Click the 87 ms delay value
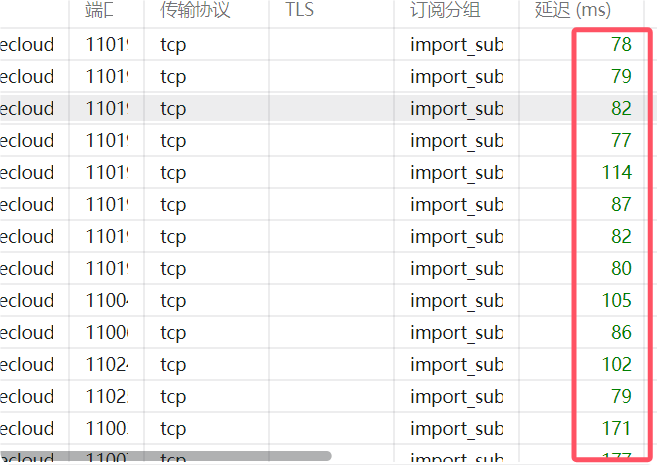 [x=621, y=204]
